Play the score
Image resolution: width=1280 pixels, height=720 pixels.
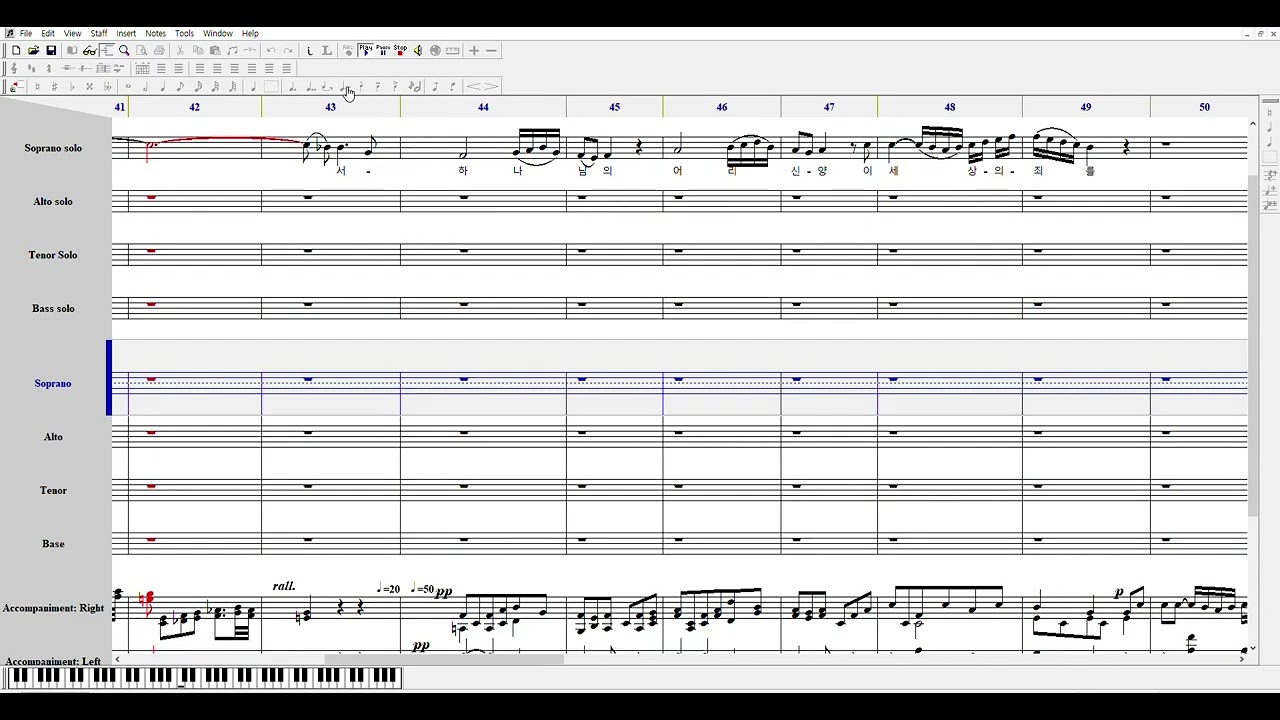(366, 50)
